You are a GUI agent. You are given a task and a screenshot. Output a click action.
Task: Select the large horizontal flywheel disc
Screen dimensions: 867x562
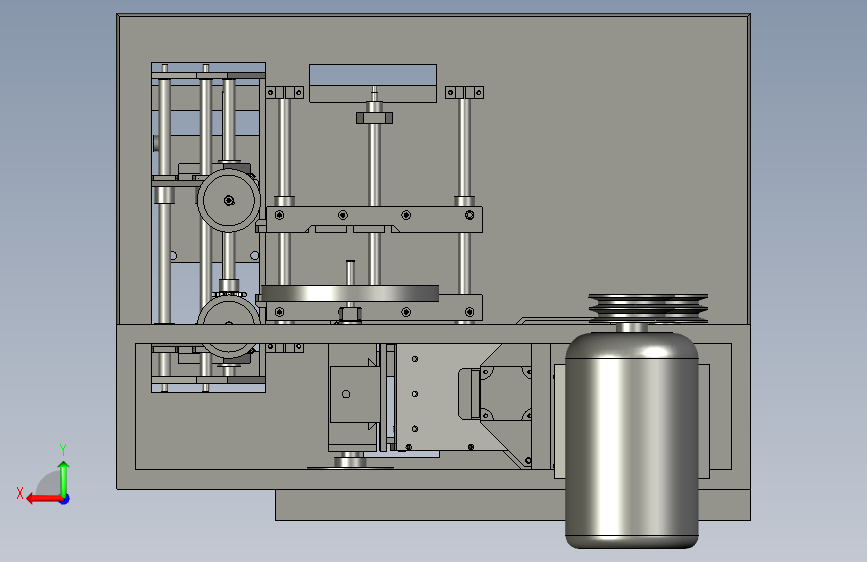click(x=349, y=293)
